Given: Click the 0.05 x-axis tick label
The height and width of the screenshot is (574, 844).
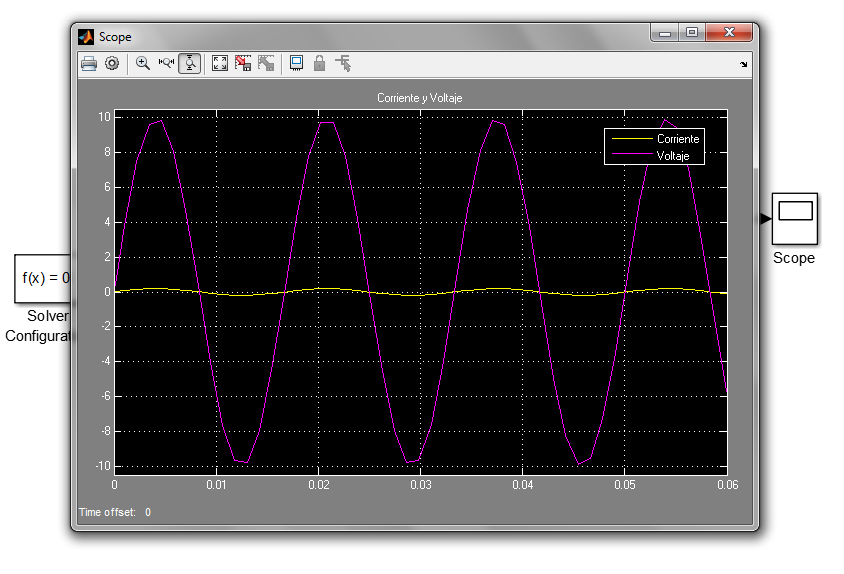Looking at the screenshot, I should (x=625, y=485).
